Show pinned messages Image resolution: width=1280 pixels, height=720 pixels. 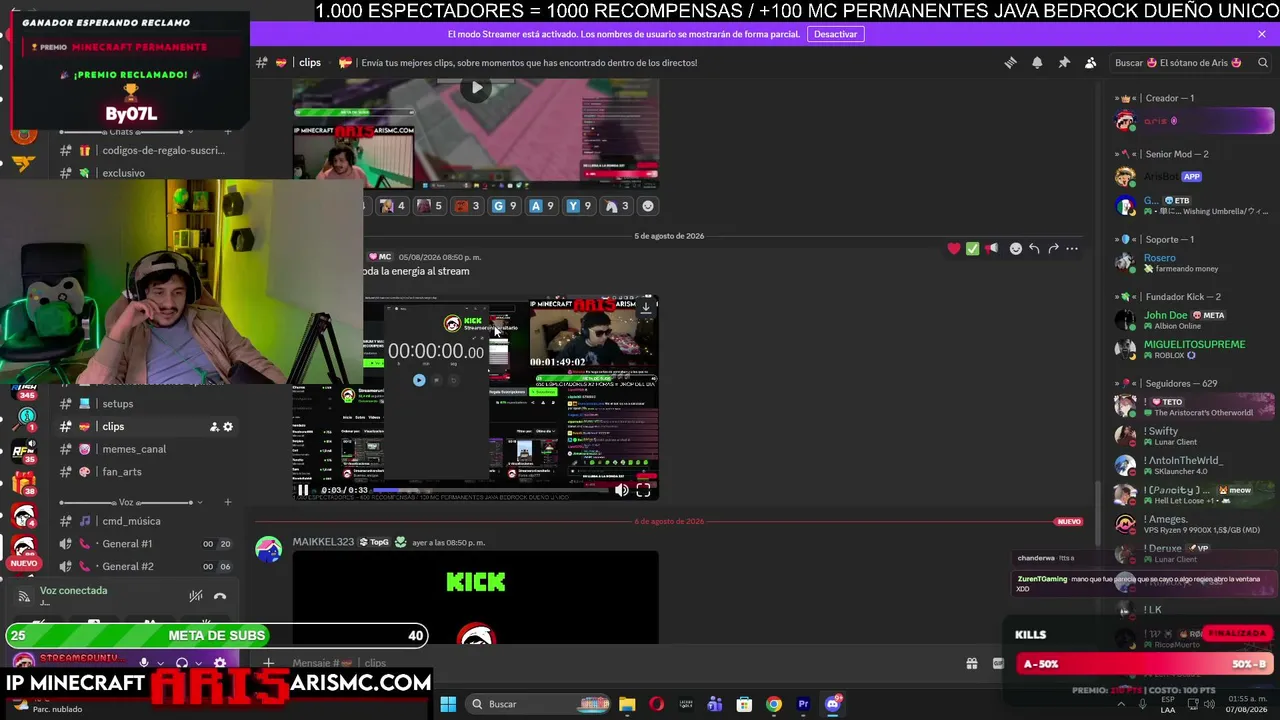[x=1064, y=62]
